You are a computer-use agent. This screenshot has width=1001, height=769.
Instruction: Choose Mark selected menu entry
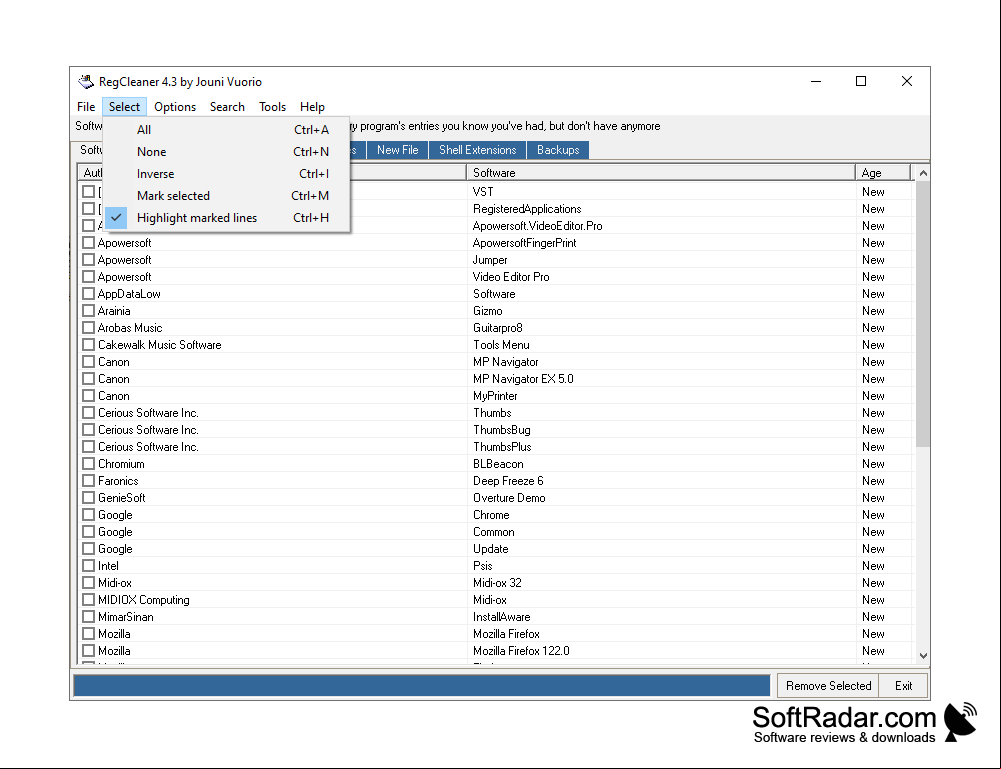(226, 196)
